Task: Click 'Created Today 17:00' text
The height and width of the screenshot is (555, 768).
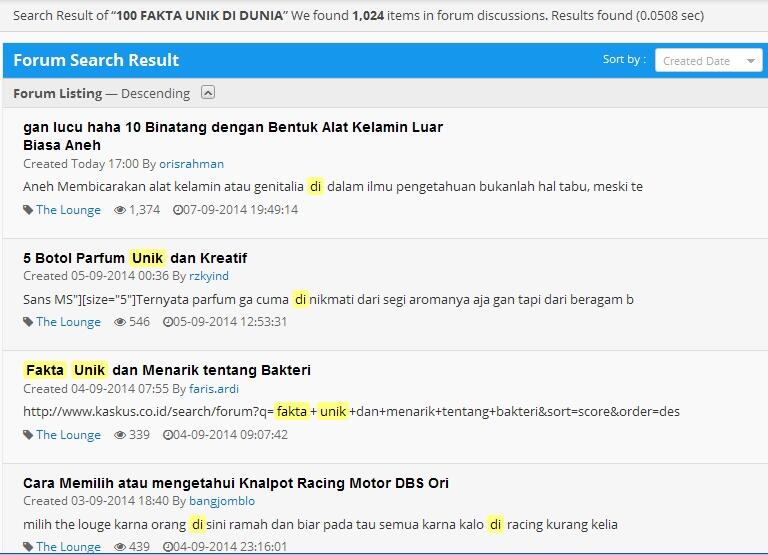Action: [x=81, y=164]
